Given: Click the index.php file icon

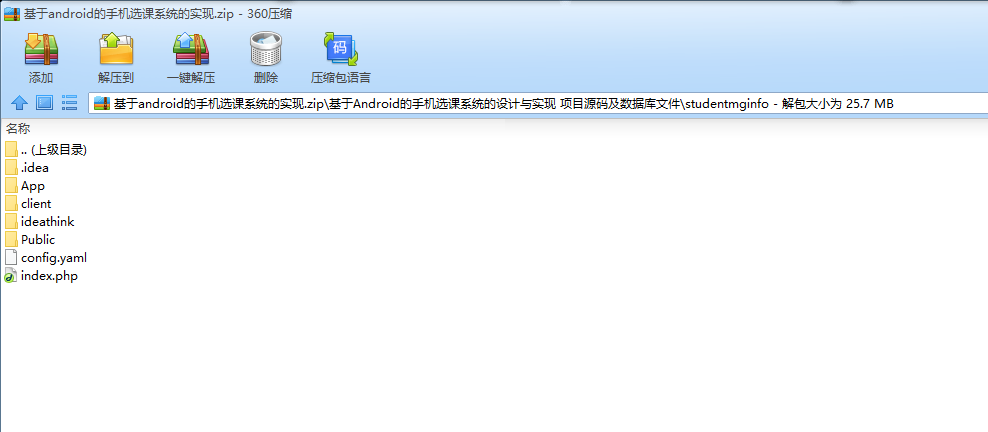Looking at the screenshot, I should pyautogui.click(x=11, y=276).
